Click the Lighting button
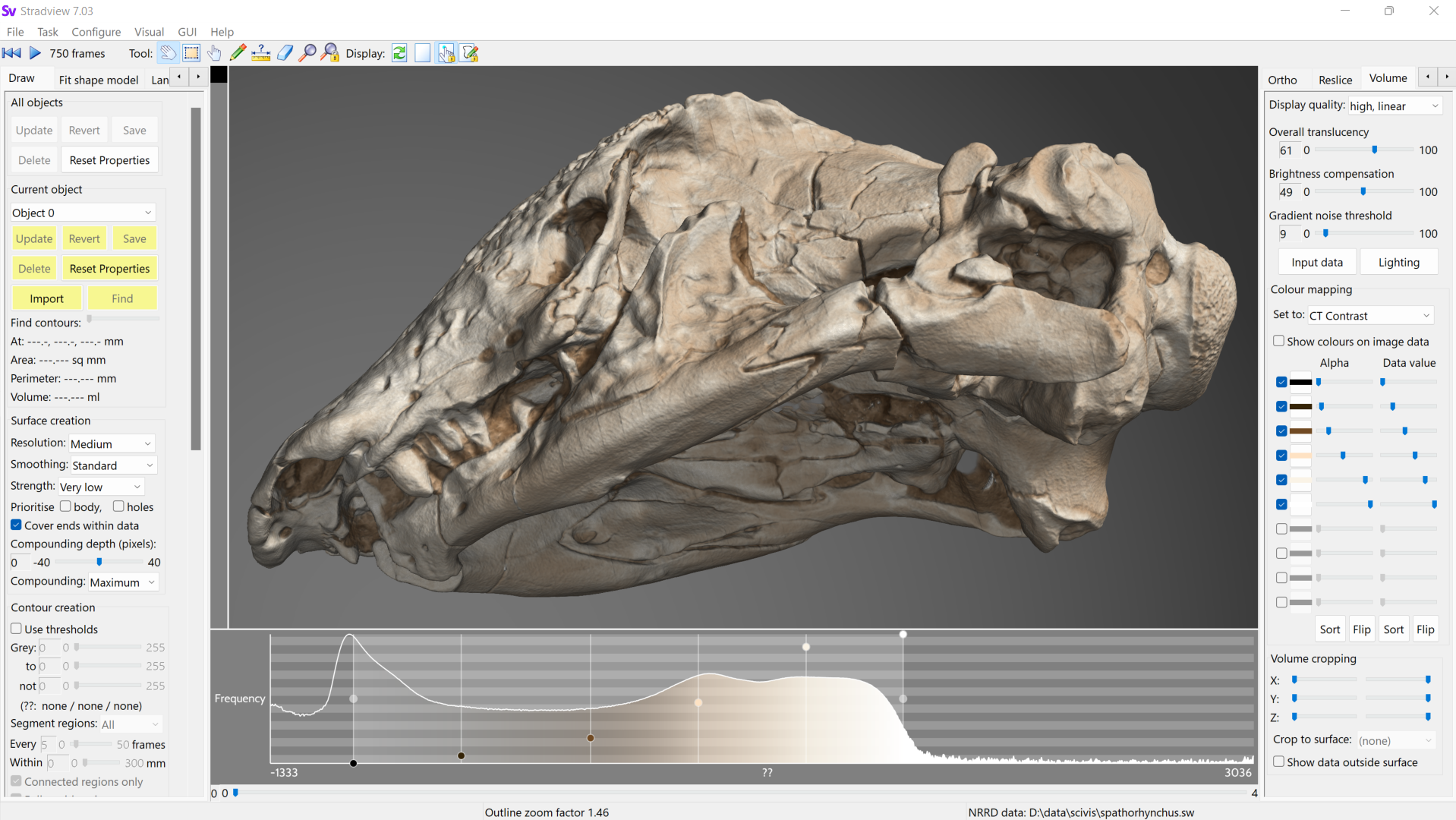Viewport: 1456px width, 820px height. (x=1398, y=263)
